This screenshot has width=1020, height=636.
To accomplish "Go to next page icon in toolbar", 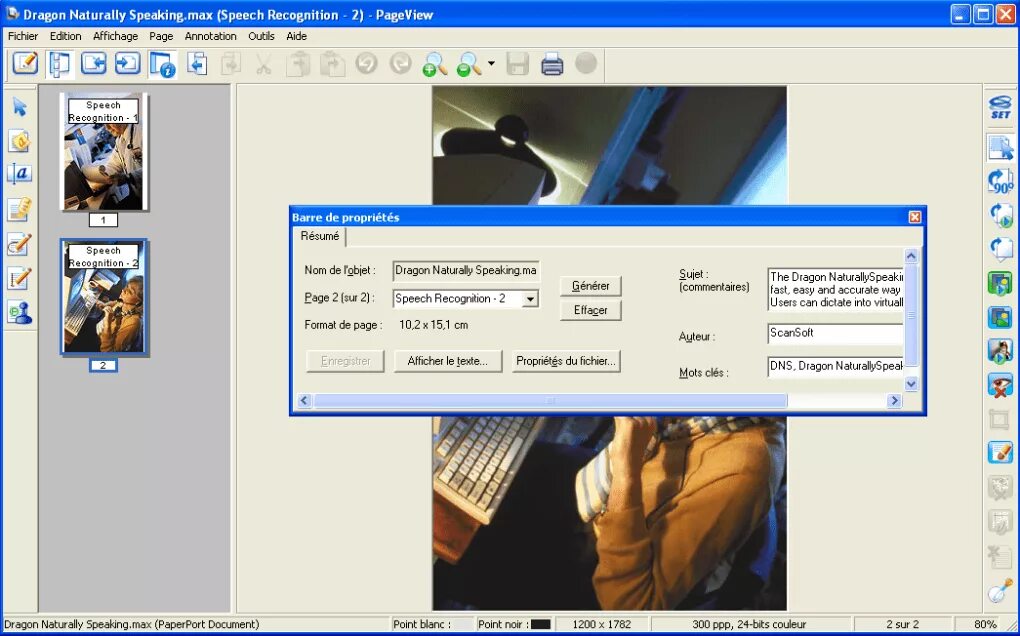I will tap(128, 64).
